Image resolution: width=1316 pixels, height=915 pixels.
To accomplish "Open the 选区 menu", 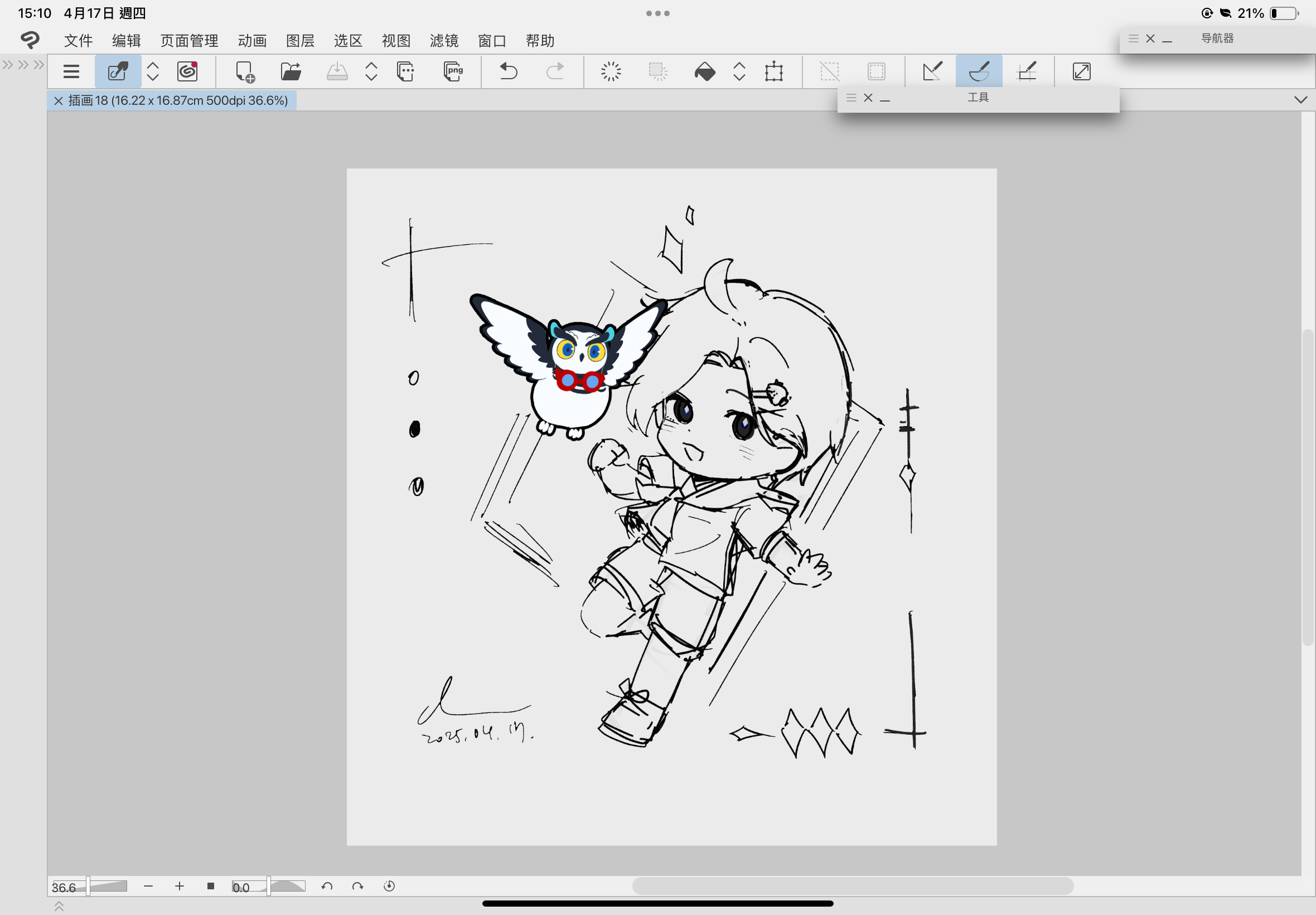I will pos(349,41).
